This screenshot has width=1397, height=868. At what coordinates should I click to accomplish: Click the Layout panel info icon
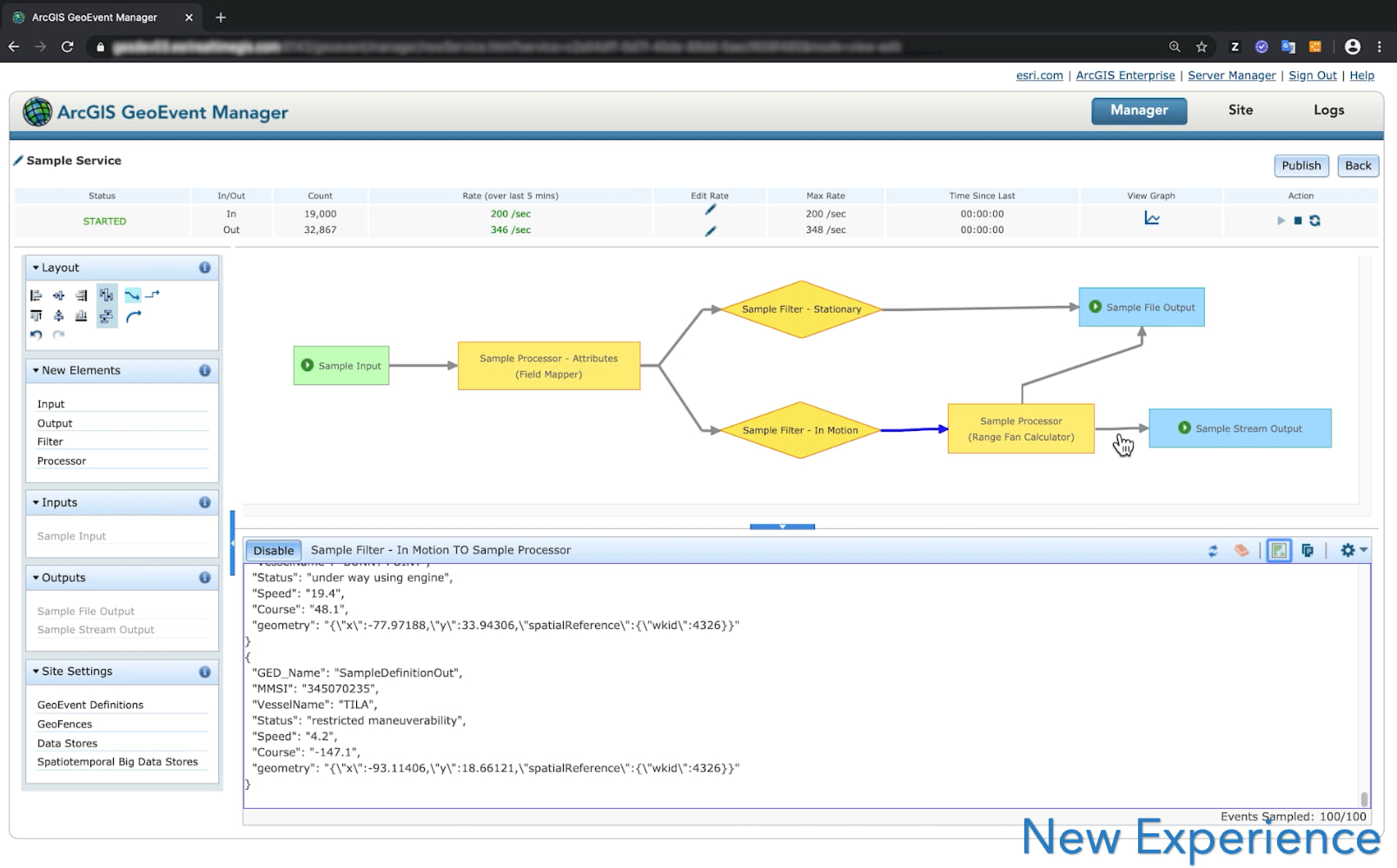pyautogui.click(x=205, y=268)
